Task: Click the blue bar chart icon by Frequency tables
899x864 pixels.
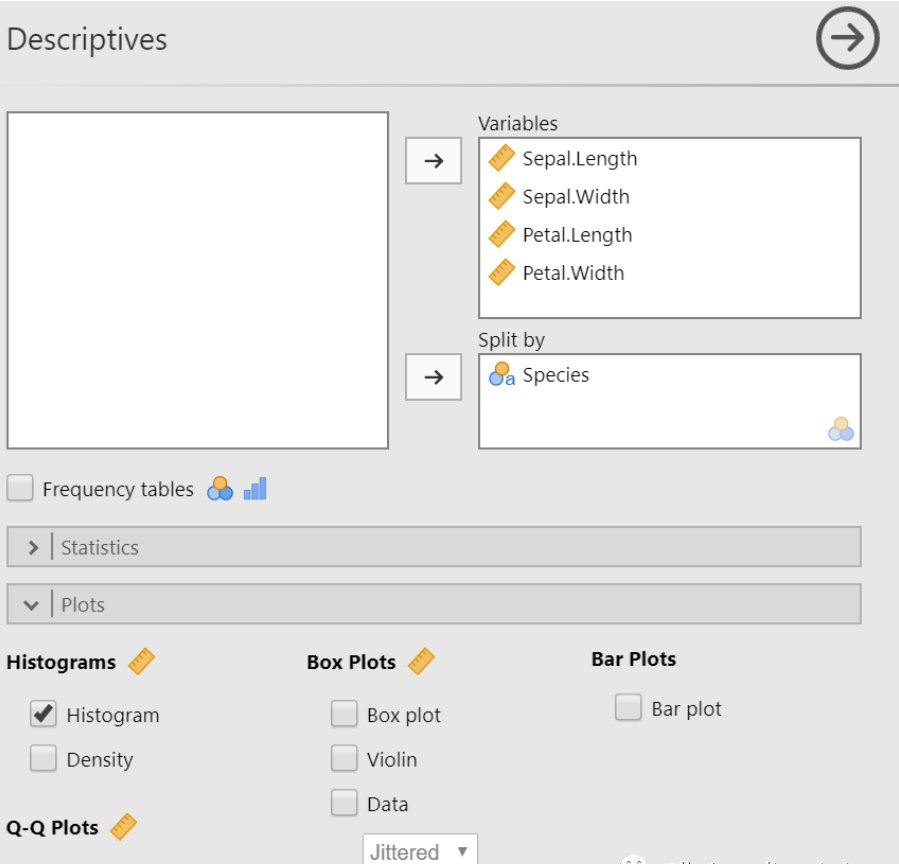Action: [255, 488]
